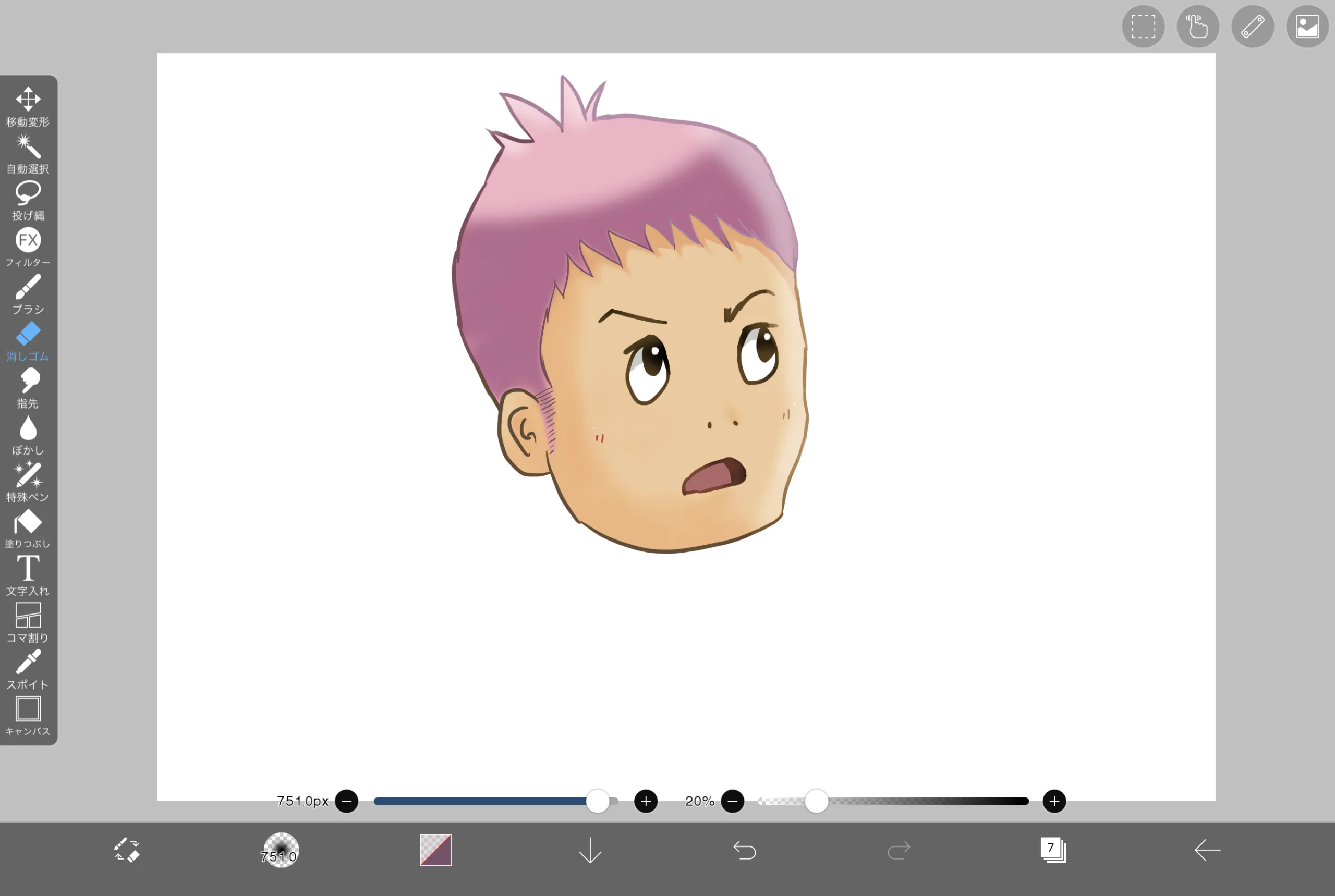The height and width of the screenshot is (896, 1335).
Task: Select the Brush (ブラシ) tool
Action: click(28, 293)
